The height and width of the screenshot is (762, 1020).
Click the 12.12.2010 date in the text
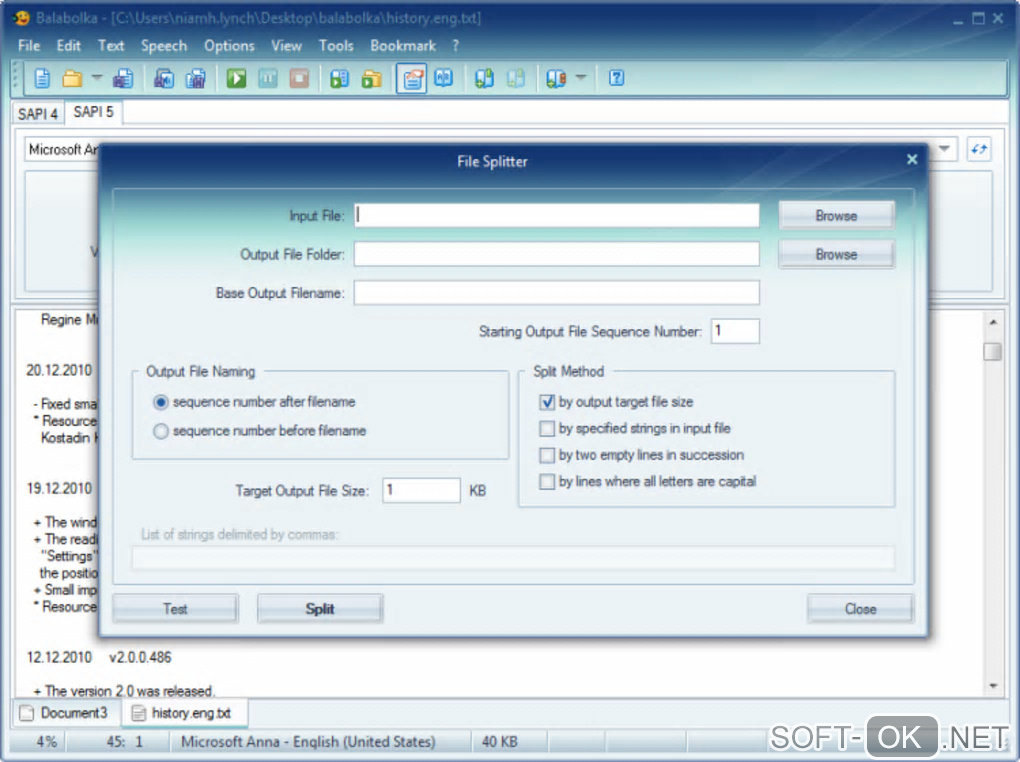[59, 657]
